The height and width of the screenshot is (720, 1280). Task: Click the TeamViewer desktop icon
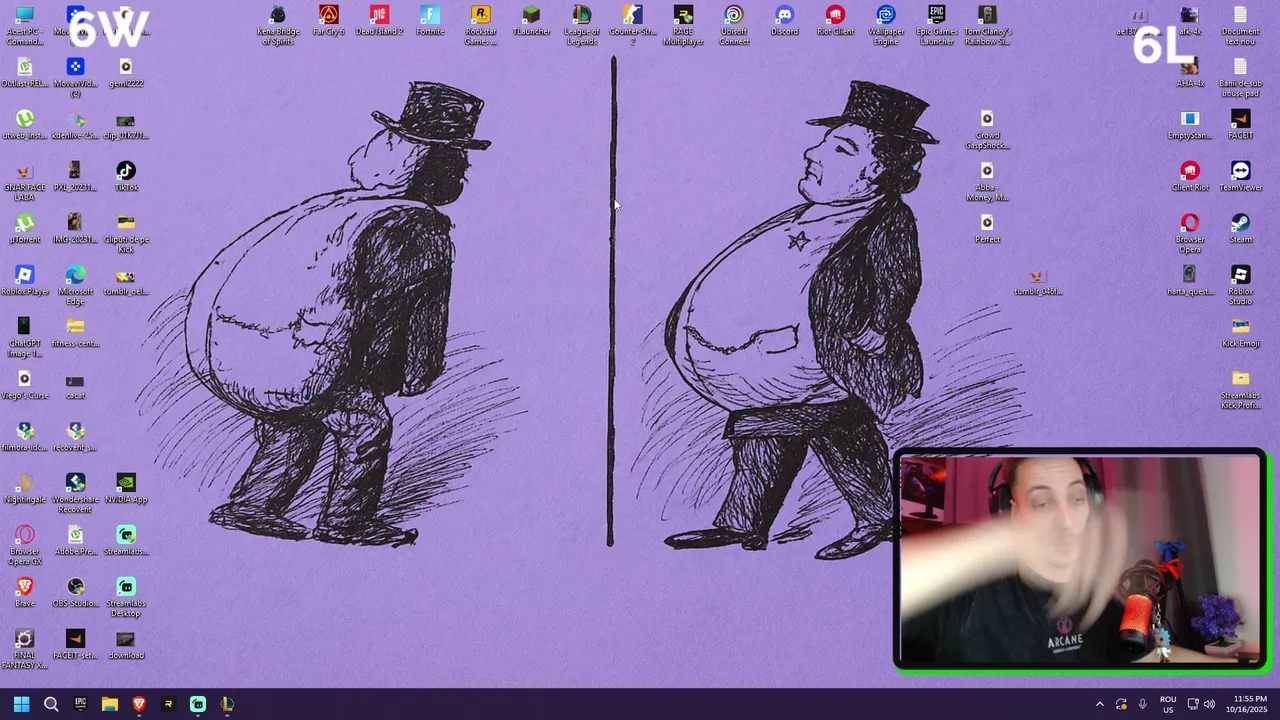1241,177
